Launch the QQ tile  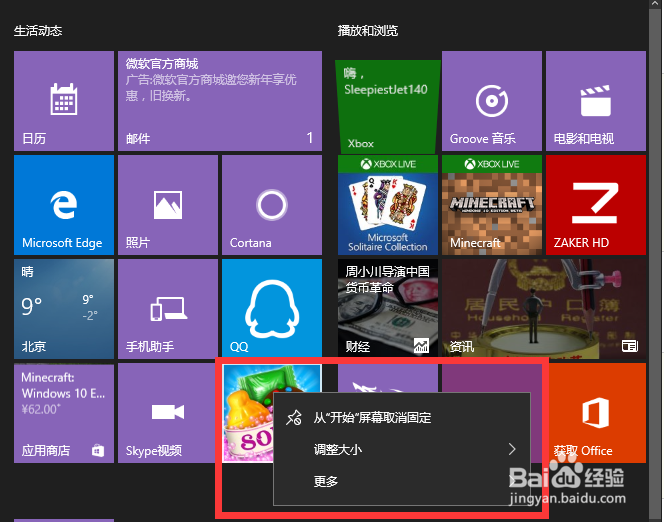[x=272, y=309]
